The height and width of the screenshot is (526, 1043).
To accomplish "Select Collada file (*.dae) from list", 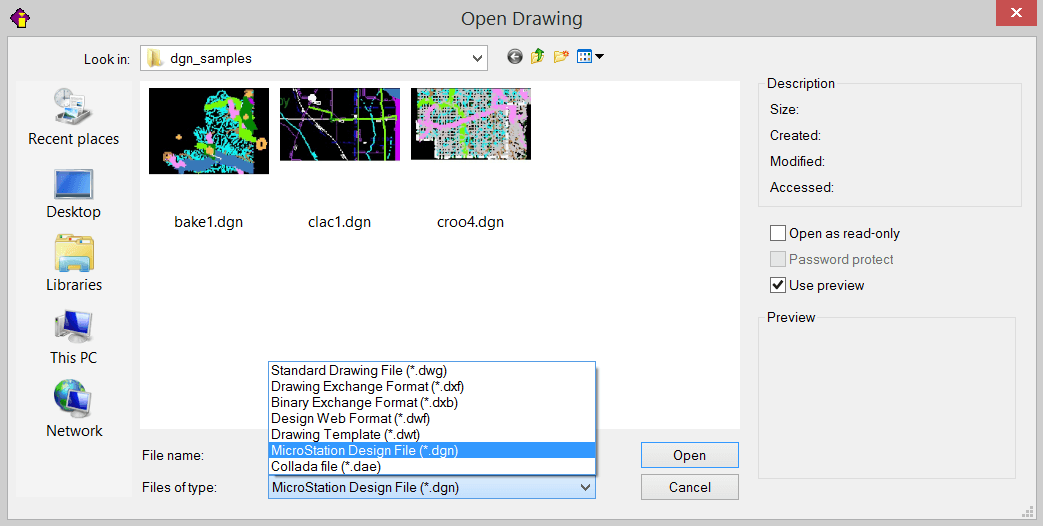I will click(326, 466).
